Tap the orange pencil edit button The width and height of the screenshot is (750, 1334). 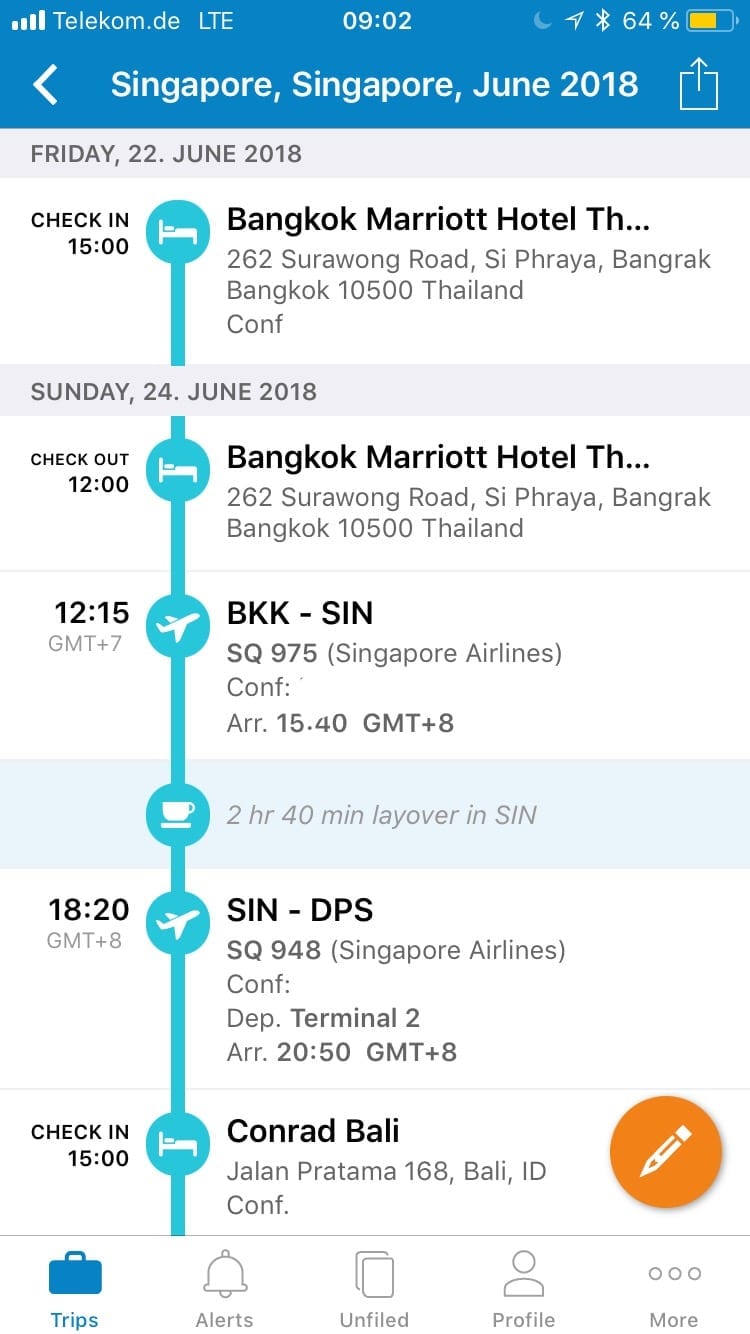tap(666, 1151)
